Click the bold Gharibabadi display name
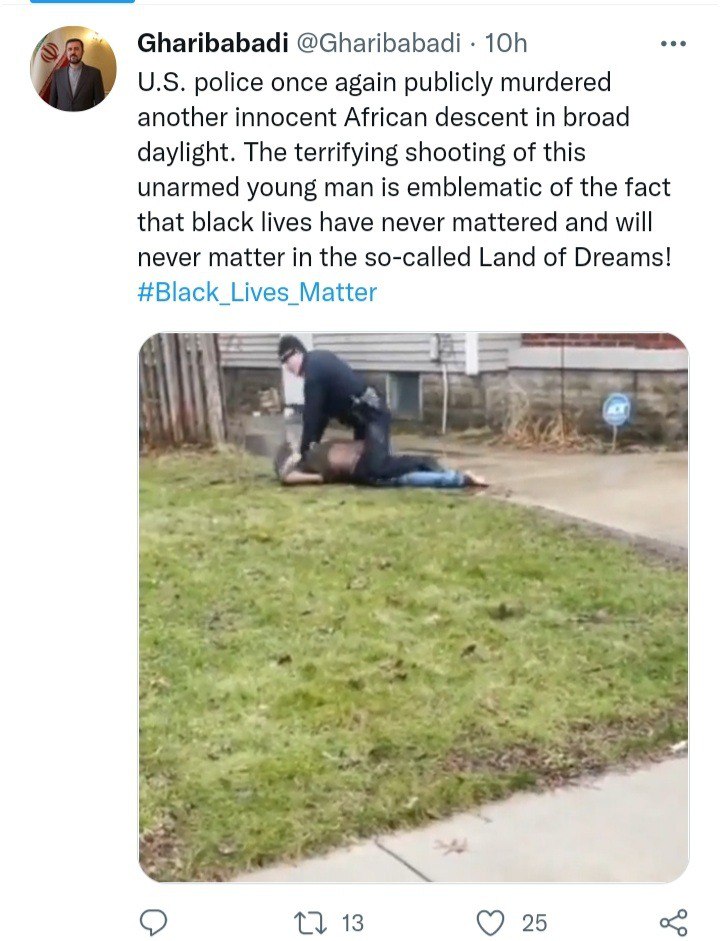The image size is (720, 941). (213, 43)
